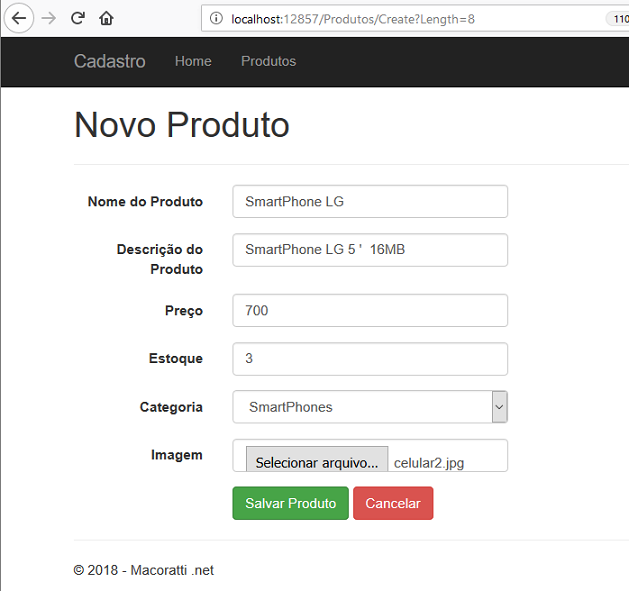Click Selecionar arquivo file button
Viewport: 629px width, 591px height.
point(317,459)
